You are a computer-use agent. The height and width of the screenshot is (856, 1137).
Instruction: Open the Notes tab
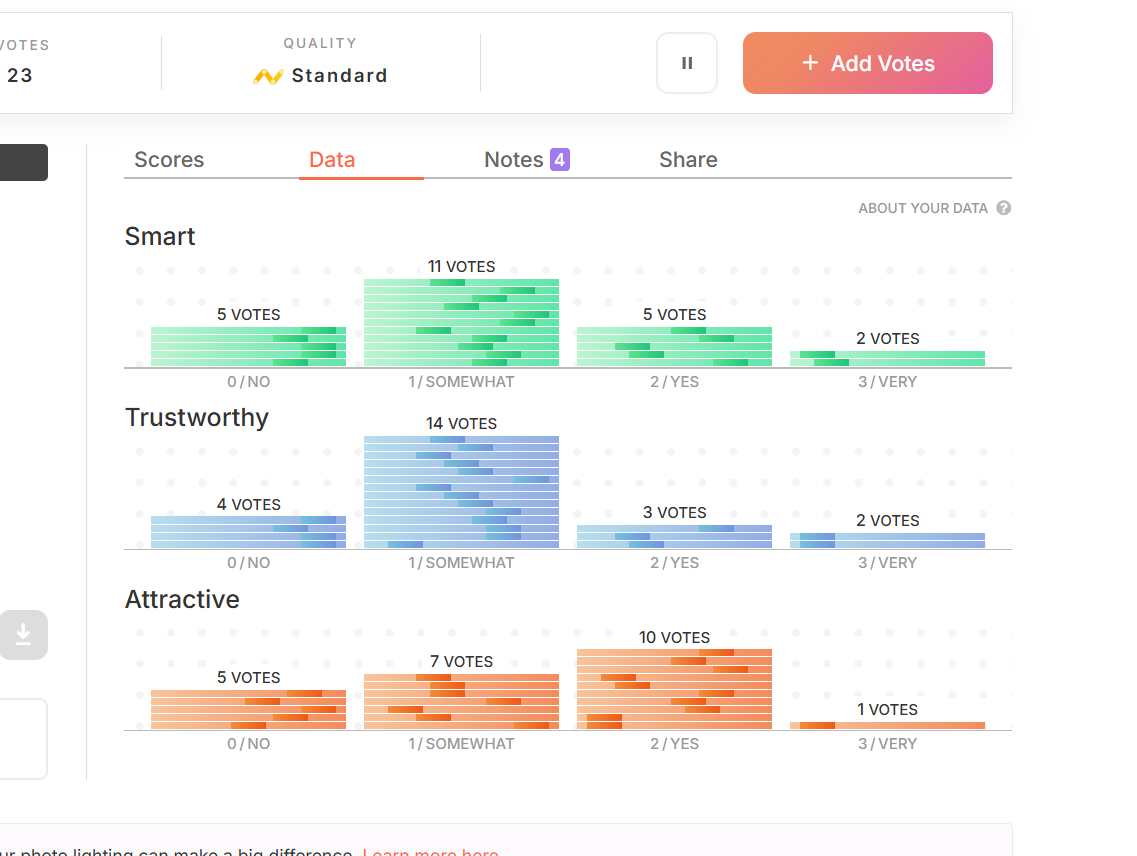513,160
